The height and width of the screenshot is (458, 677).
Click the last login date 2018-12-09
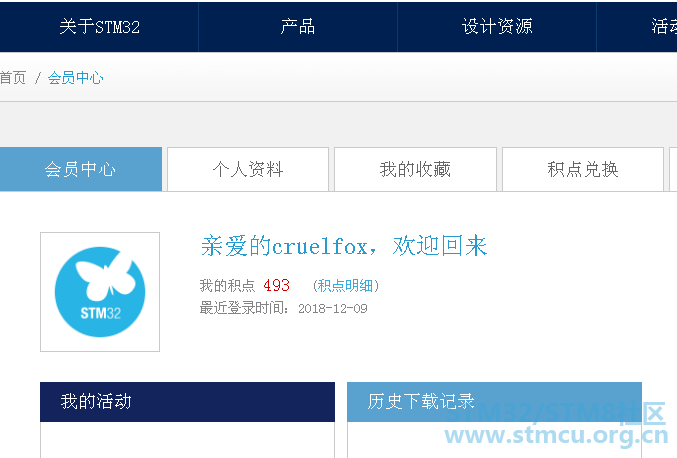pos(332,309)
